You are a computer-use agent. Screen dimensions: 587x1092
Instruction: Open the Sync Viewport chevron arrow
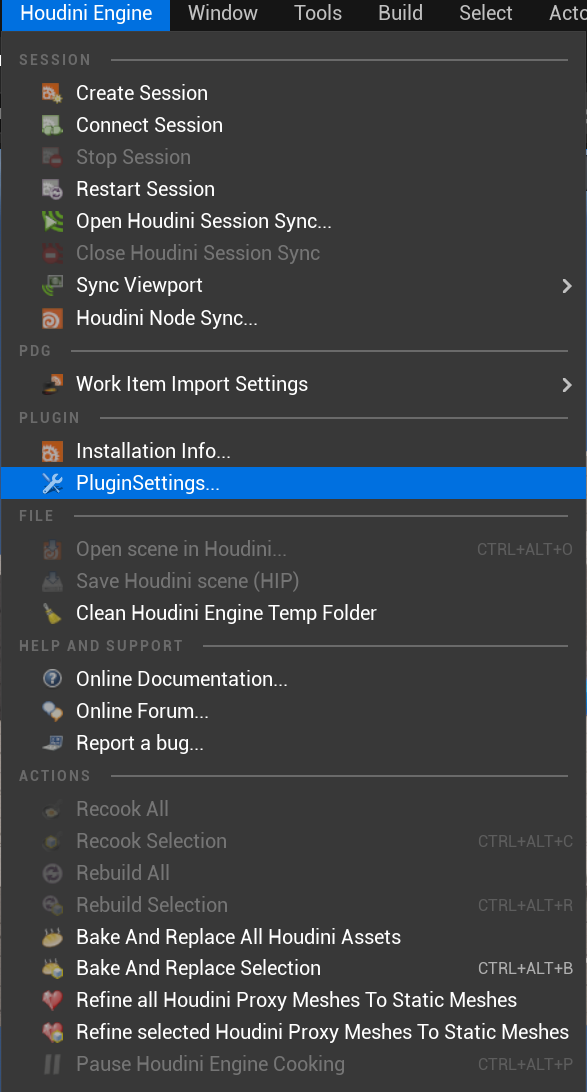pos(567,285)
